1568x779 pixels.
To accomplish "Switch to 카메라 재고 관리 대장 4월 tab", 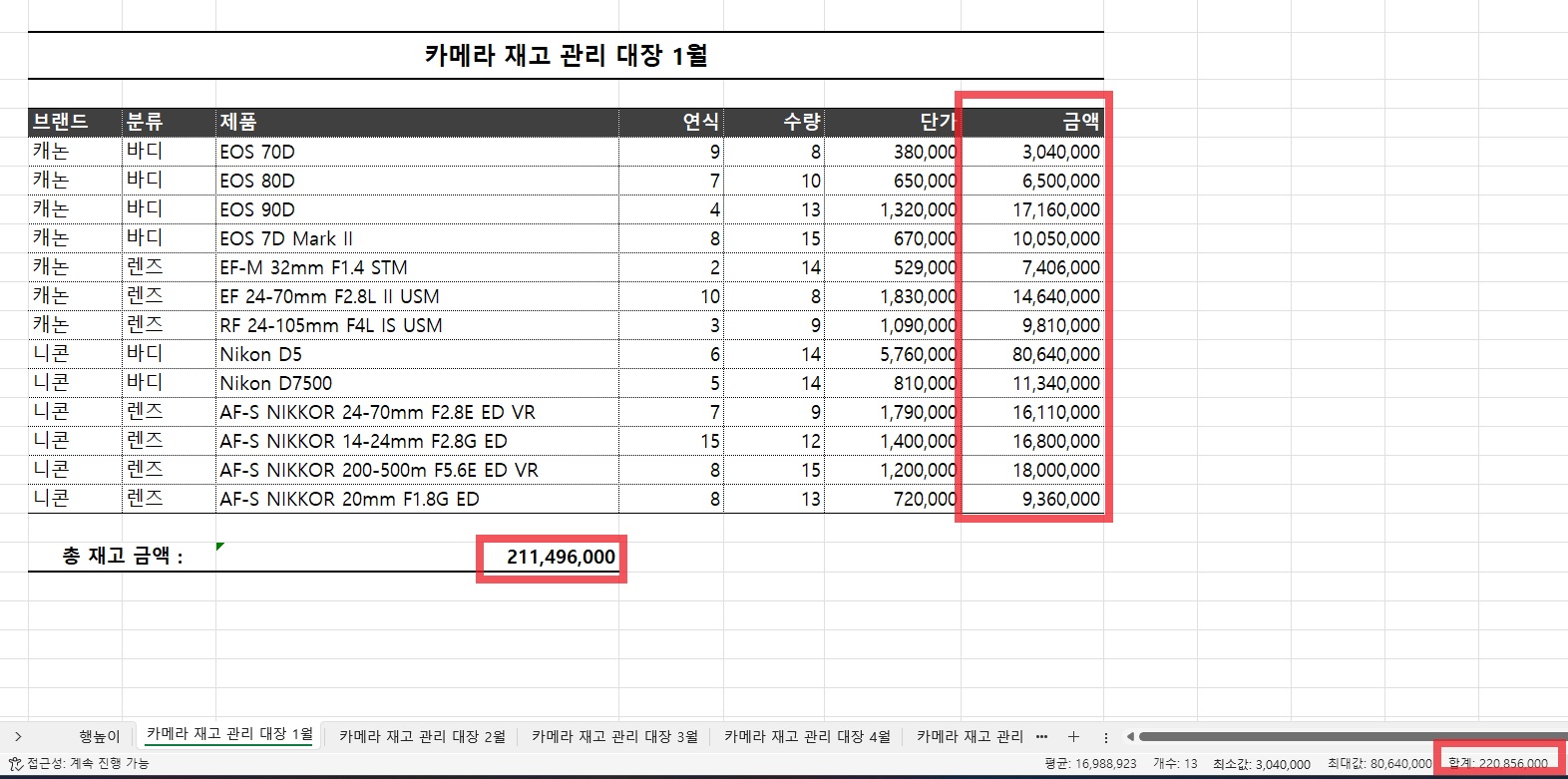I will click(807, 736).
